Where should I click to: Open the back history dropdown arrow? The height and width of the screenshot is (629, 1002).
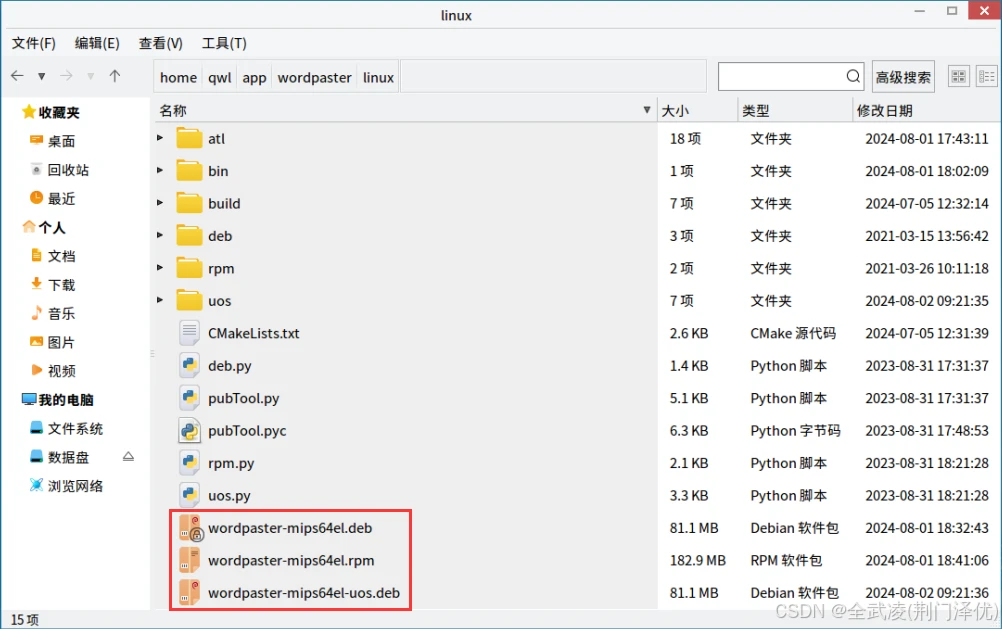pos(42,77)
